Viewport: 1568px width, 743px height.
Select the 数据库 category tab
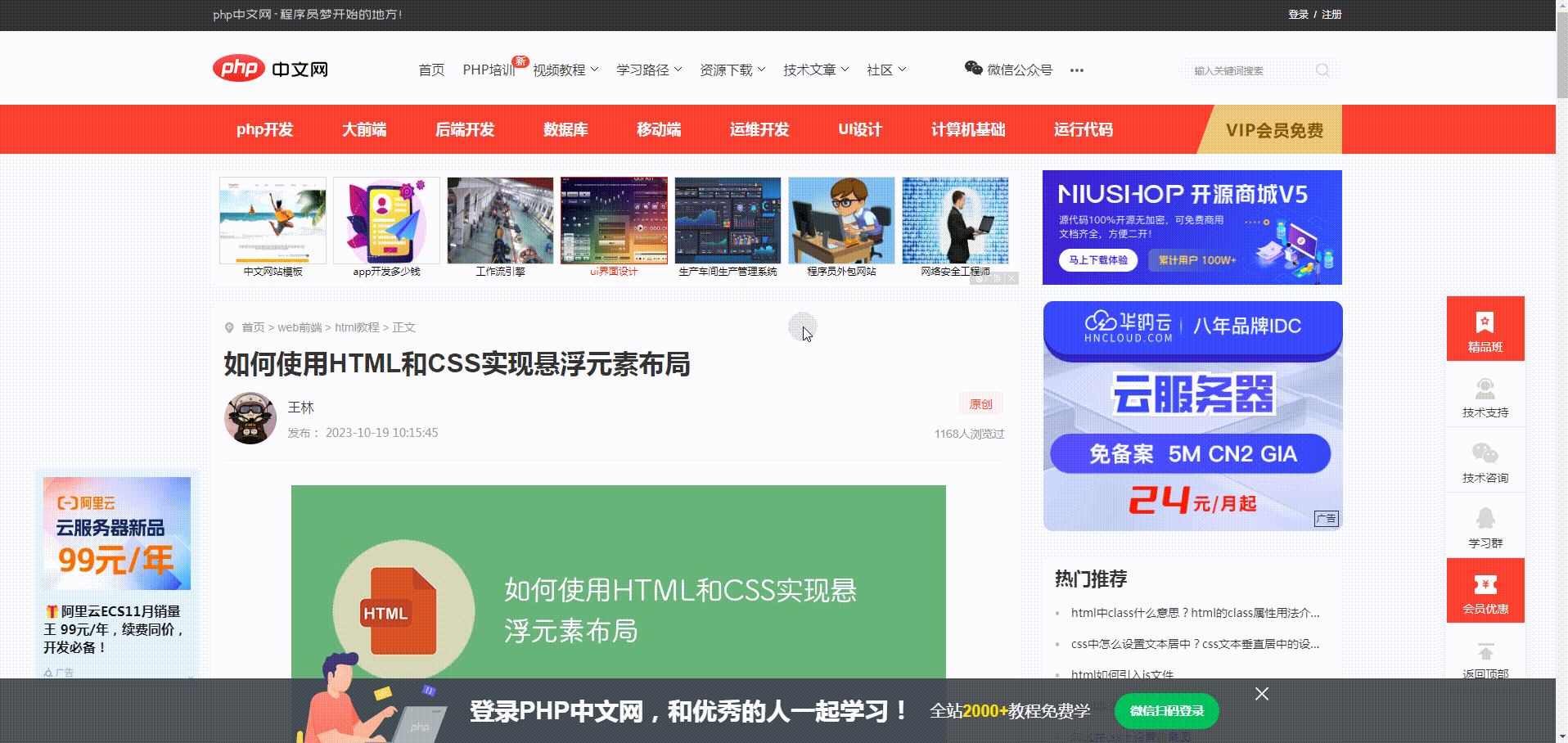click(565, 129)
